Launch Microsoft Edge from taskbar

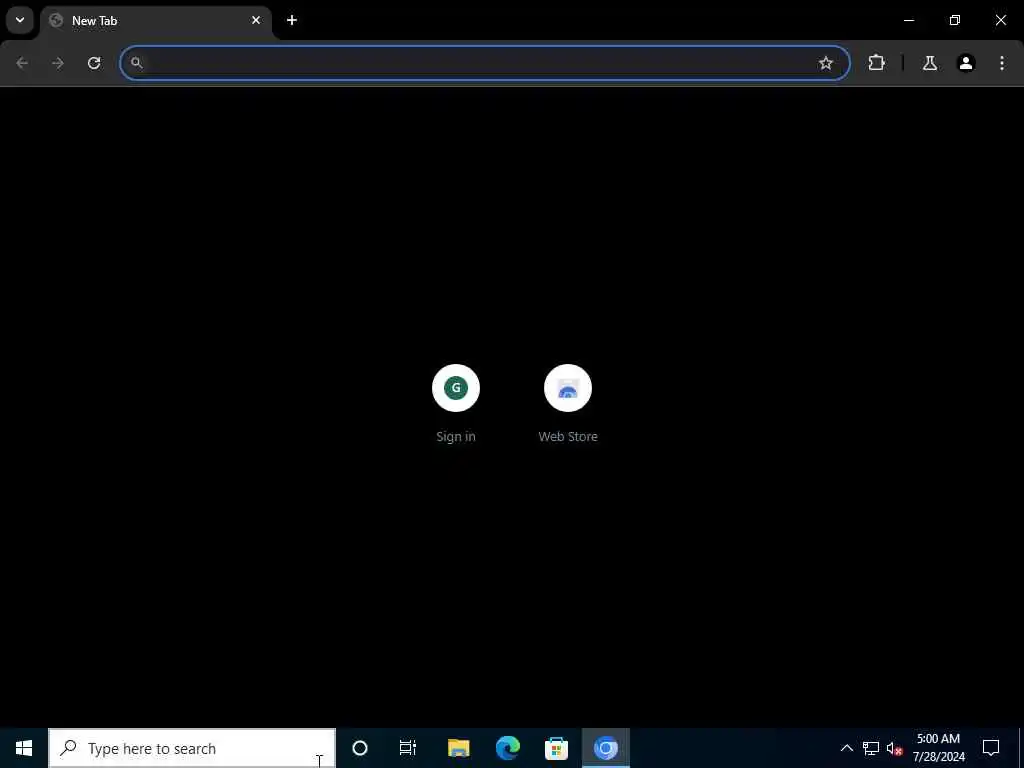pos(507,748)
